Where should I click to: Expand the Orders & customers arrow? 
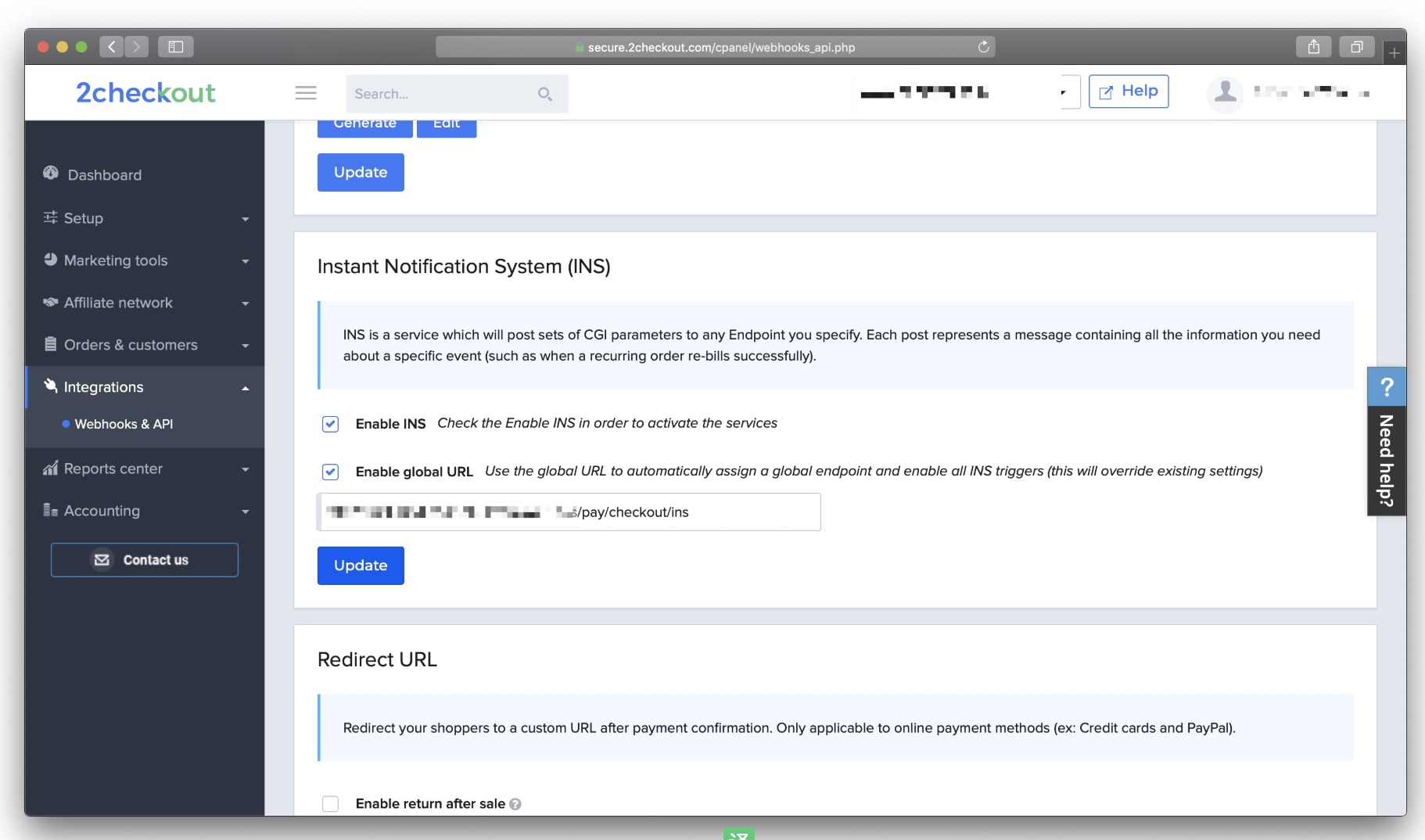pyautogui.click(x=246, y=346)
